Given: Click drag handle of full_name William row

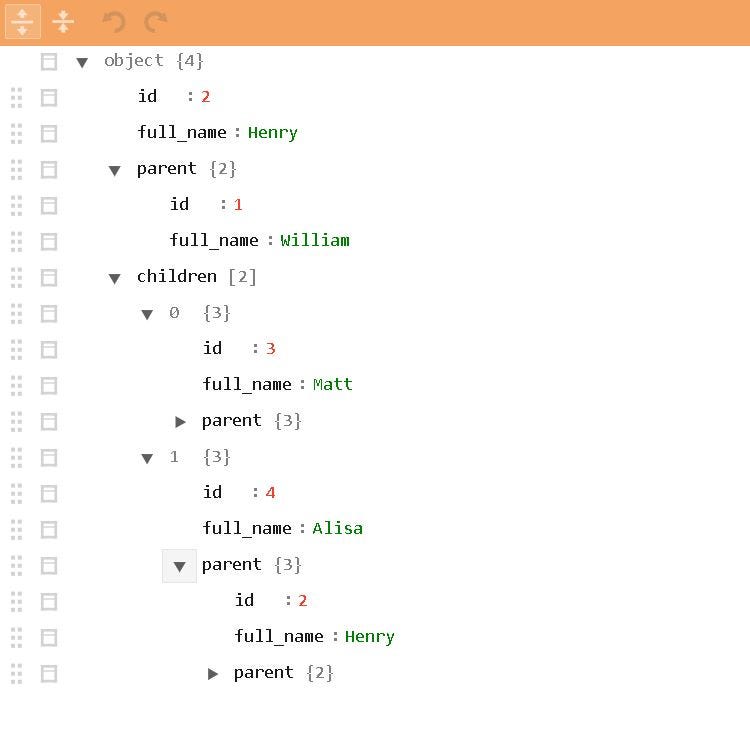Looking at the screenshot, I should click(16, 242).
